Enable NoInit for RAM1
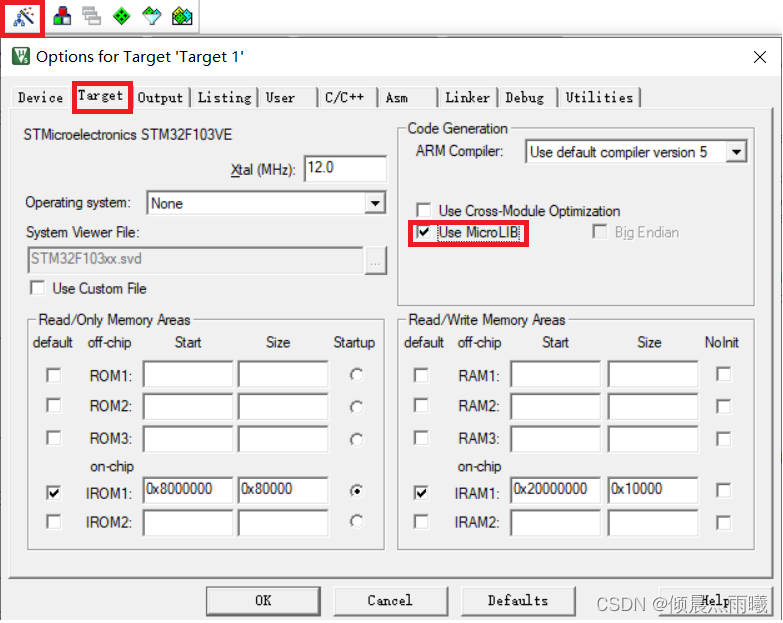Viewport: 783px width, 623px height. [x=723, y=374]
